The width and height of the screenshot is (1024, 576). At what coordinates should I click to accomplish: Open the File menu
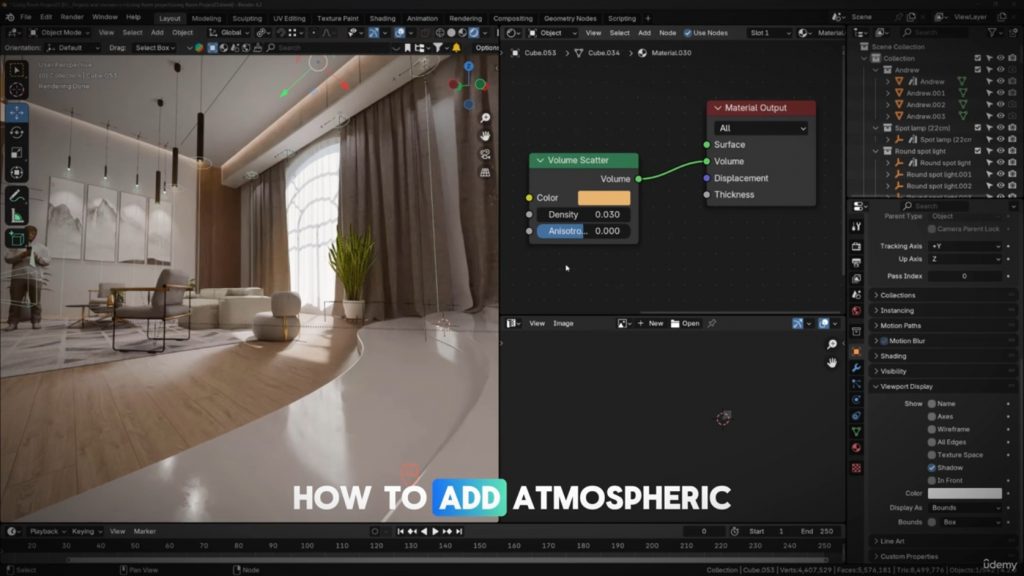coord(25,17)
